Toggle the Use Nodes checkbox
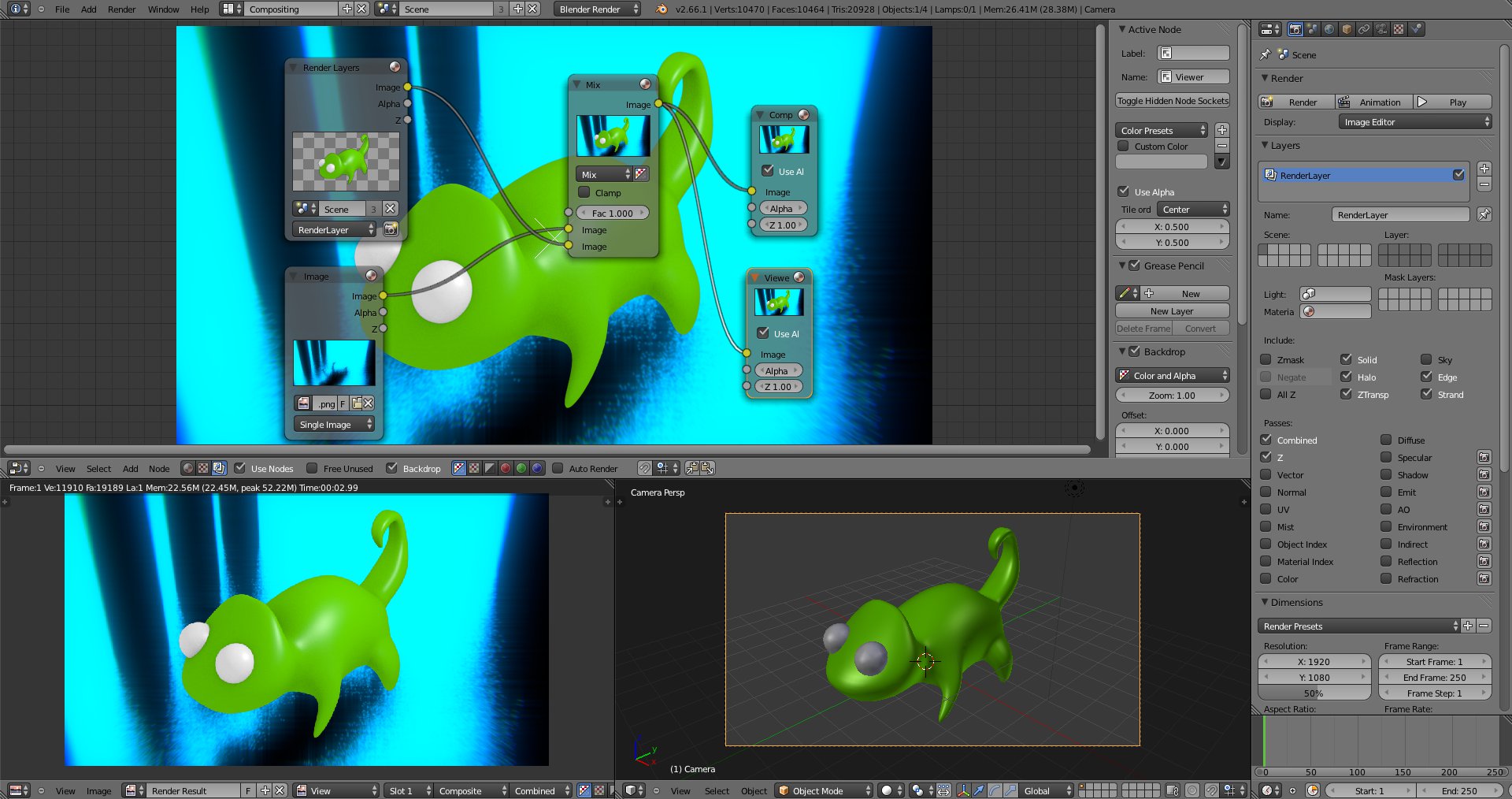 [x=239, y=468]
